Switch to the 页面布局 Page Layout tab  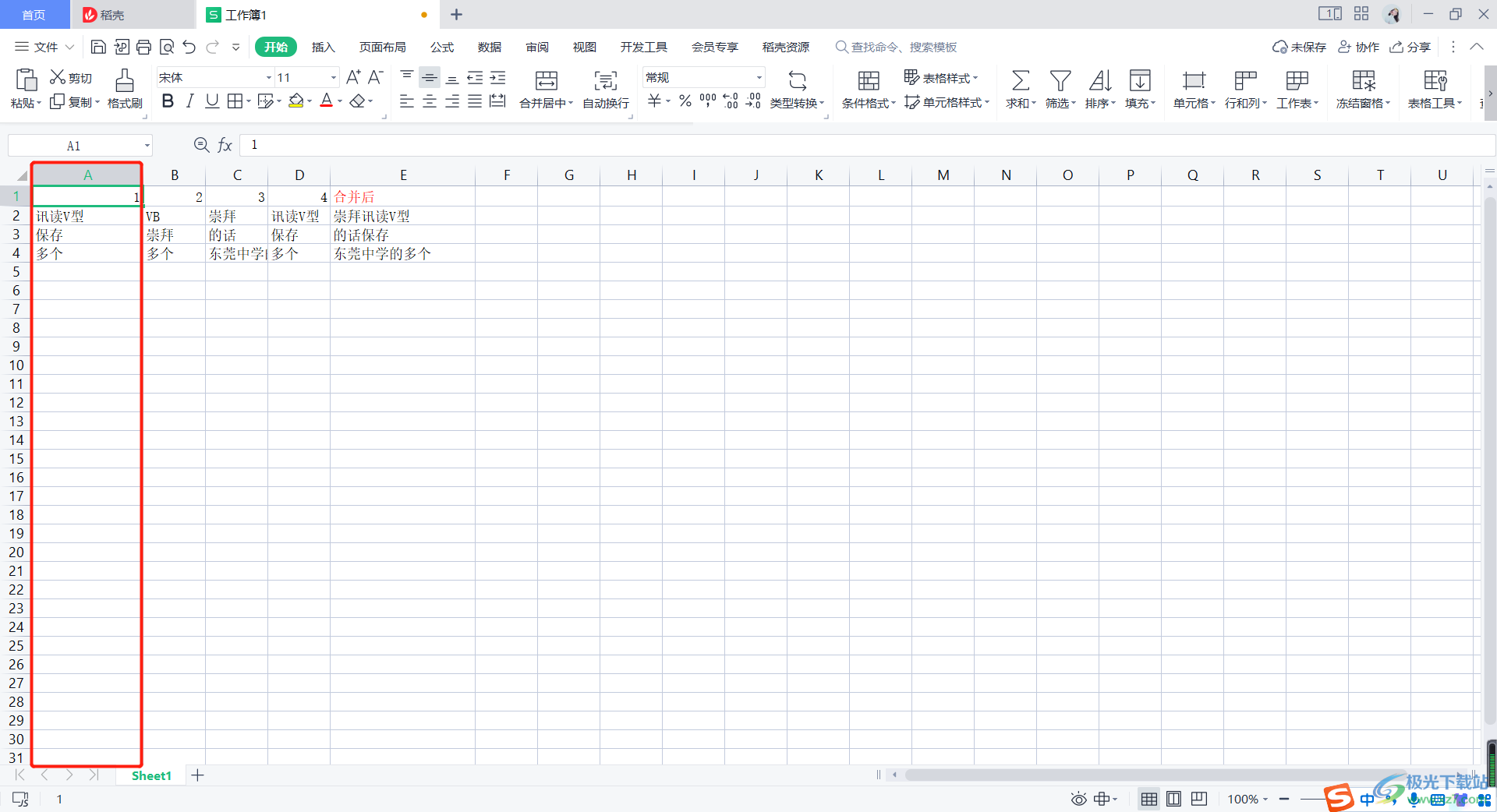pos(382,47)
